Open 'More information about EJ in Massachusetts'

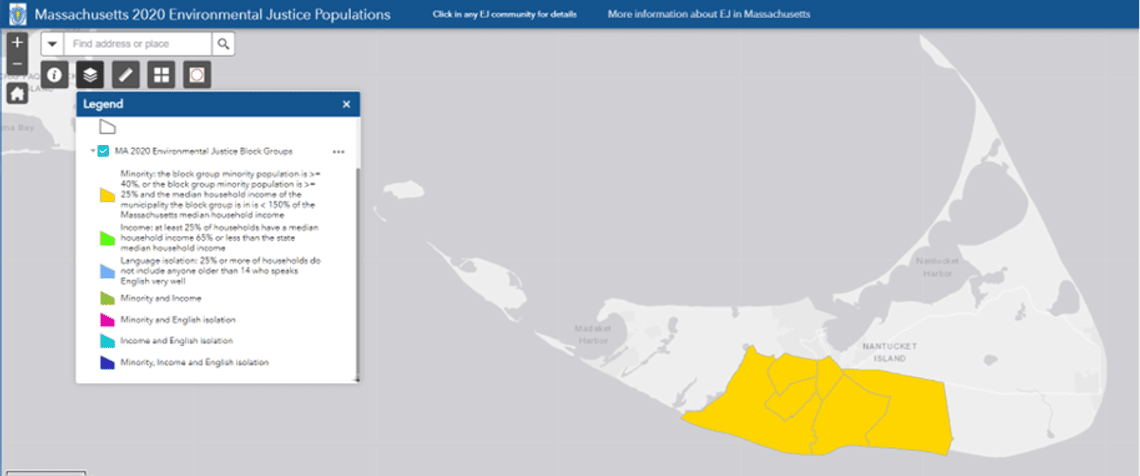pos(708,15)
